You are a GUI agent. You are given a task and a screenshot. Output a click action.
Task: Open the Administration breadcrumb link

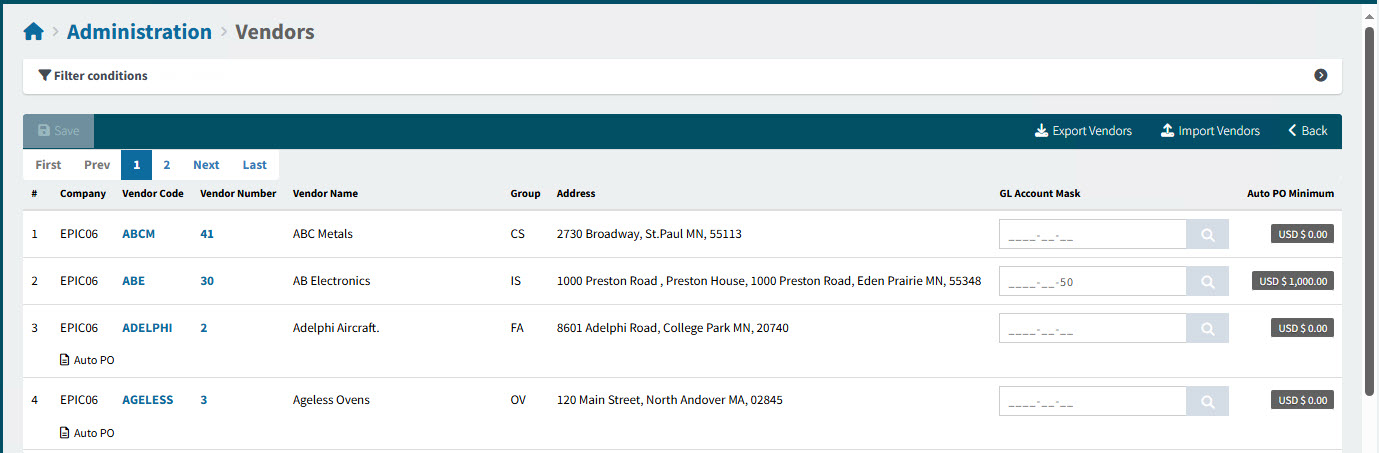point(139,32)
